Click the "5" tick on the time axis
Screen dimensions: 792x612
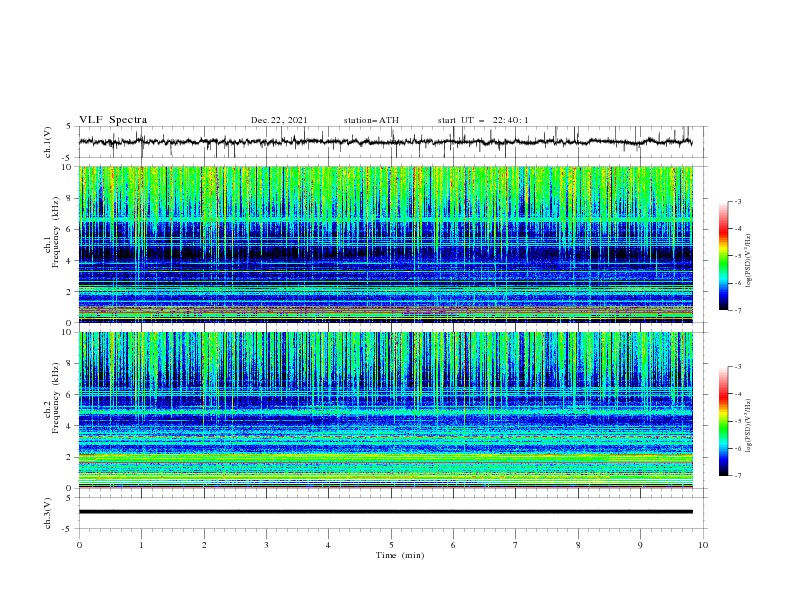tap(391, 545)
